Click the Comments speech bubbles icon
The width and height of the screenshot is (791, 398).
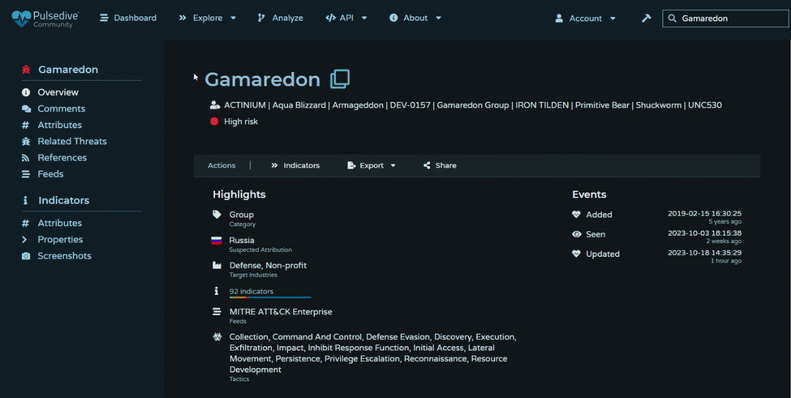click(x=26, y=108)
